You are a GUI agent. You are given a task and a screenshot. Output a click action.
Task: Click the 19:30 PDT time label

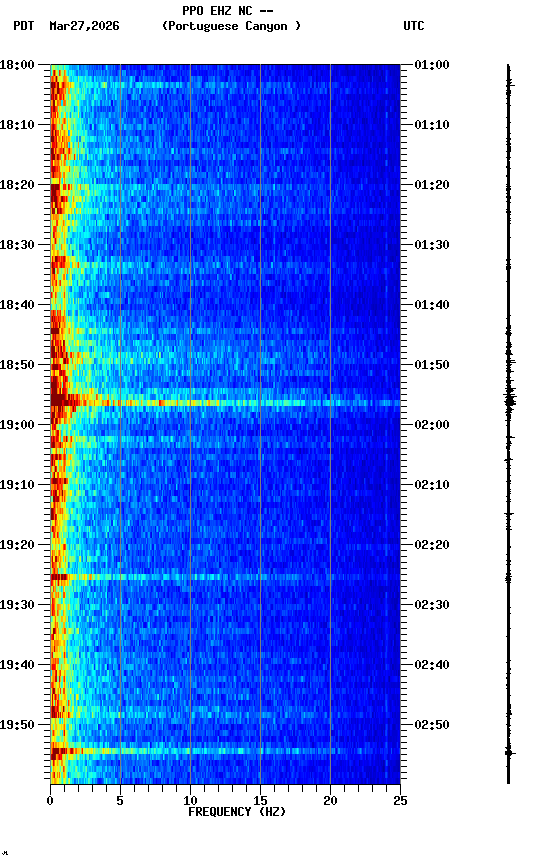[17, 605]
